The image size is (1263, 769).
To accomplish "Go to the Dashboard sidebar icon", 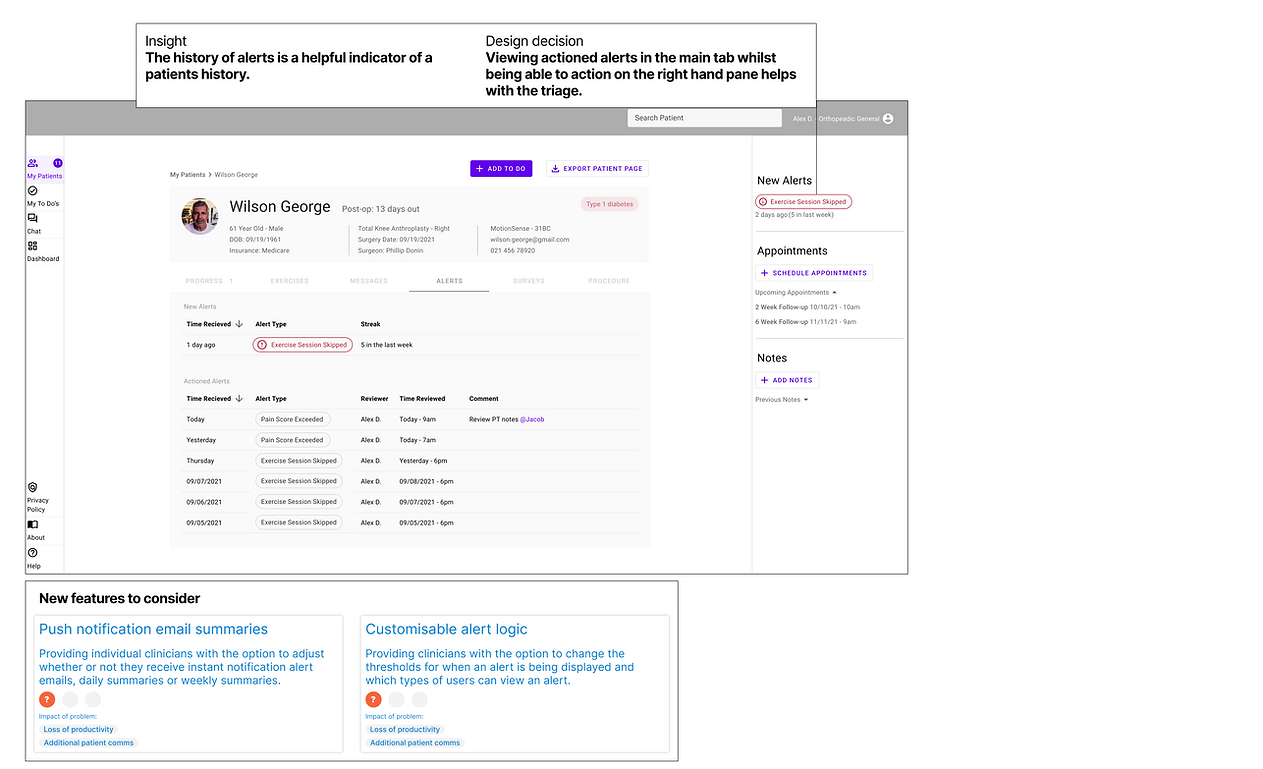I will click(x=32, y=246).
